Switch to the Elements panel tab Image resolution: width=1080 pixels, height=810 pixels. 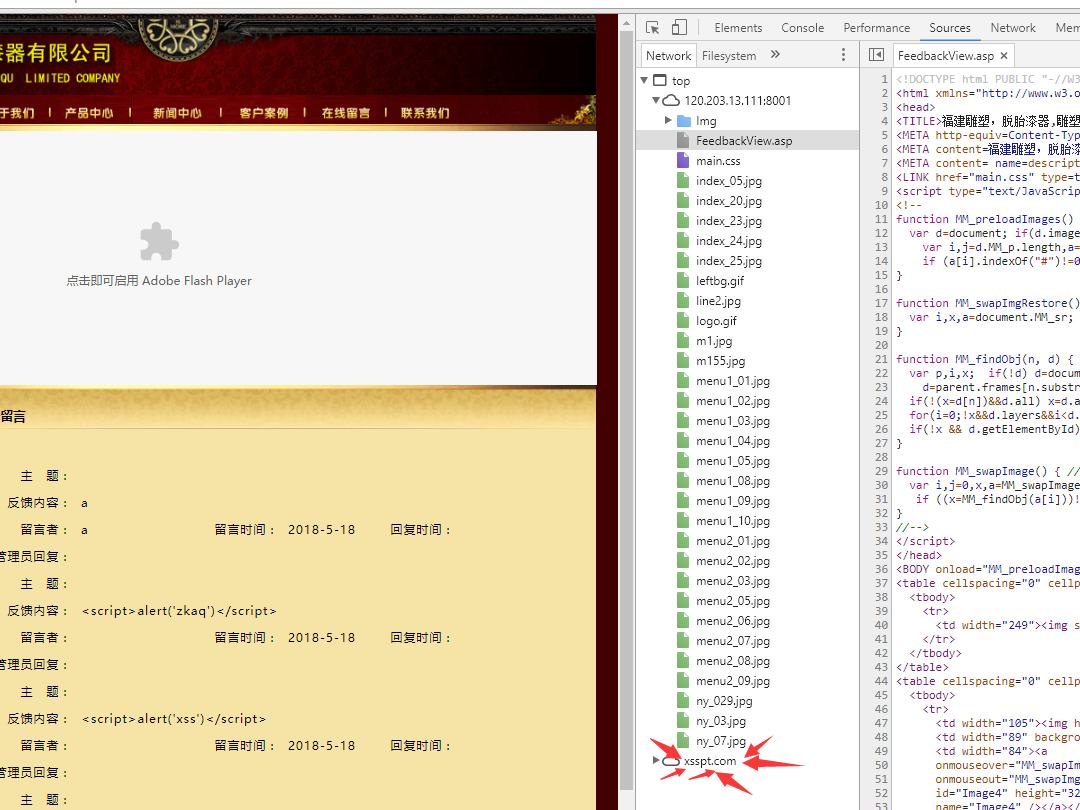pos(738,28)
